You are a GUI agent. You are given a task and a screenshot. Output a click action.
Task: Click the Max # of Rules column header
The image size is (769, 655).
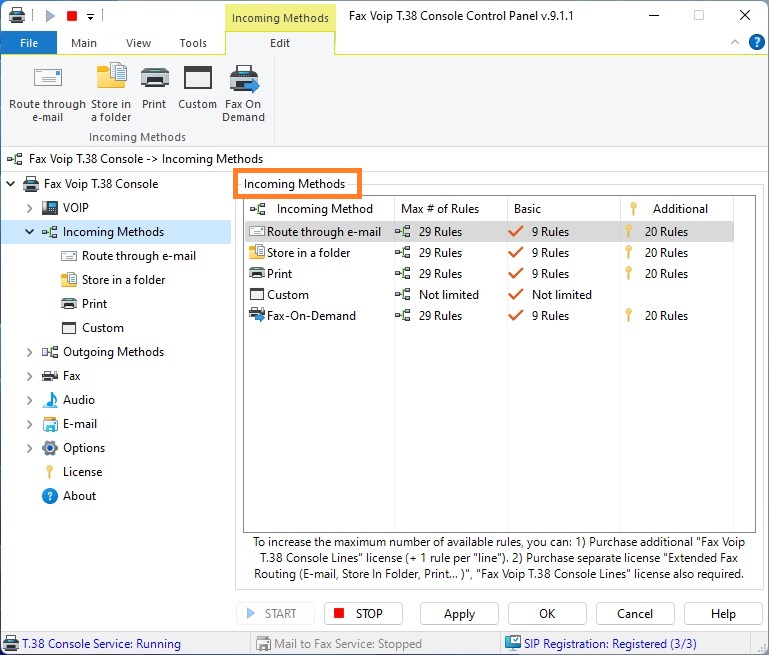(451, 209)
